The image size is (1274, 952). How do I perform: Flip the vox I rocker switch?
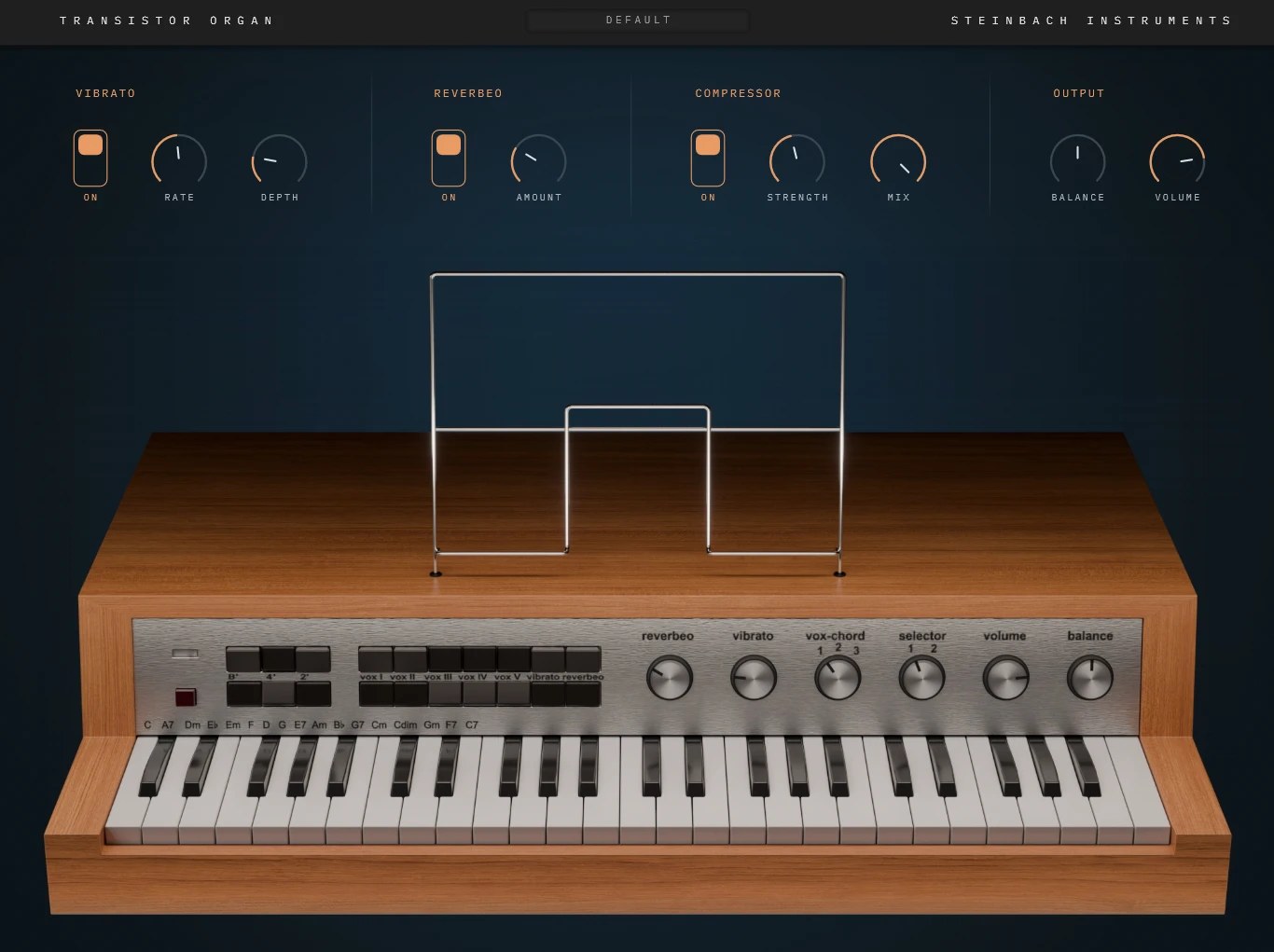(x=376, y=676)
